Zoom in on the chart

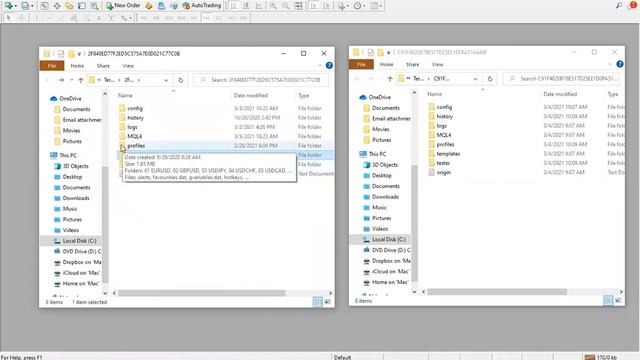point(273,6)
